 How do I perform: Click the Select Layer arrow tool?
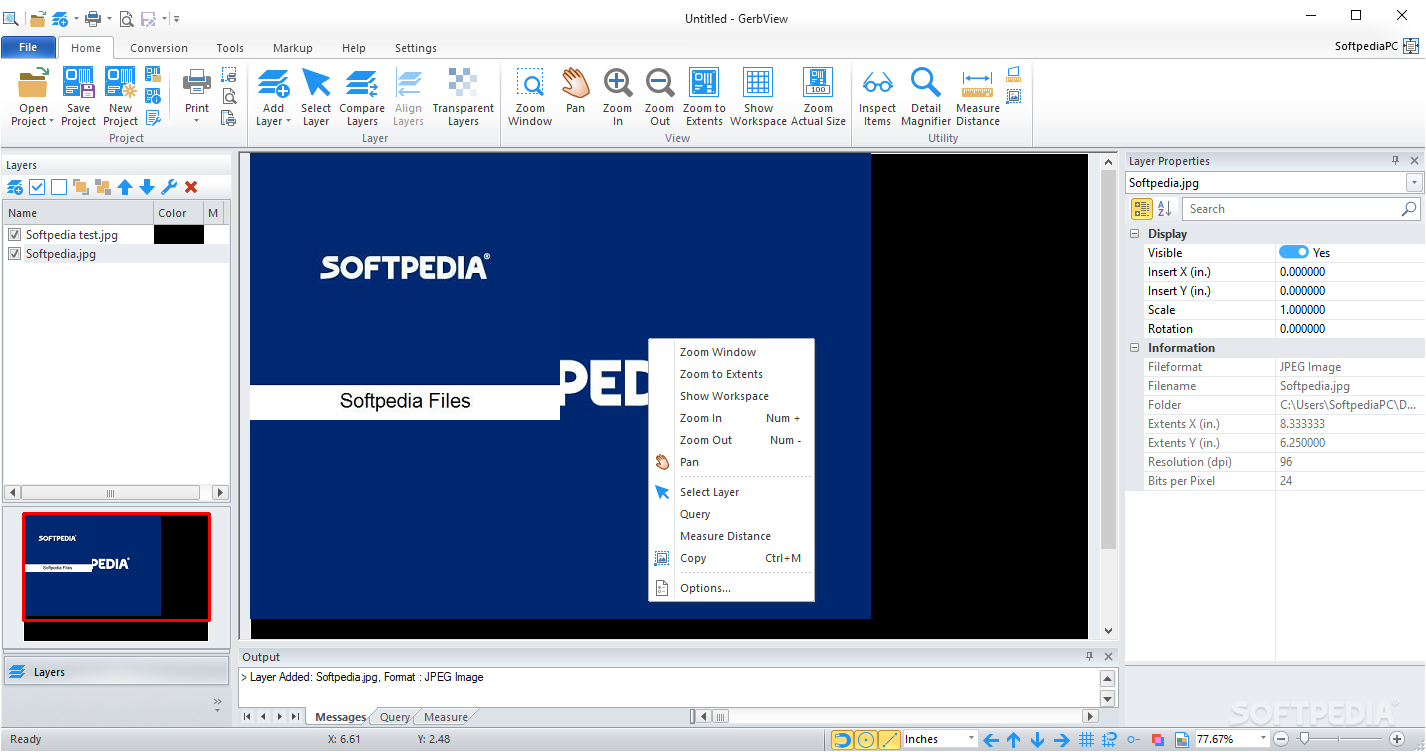(316, 83)
